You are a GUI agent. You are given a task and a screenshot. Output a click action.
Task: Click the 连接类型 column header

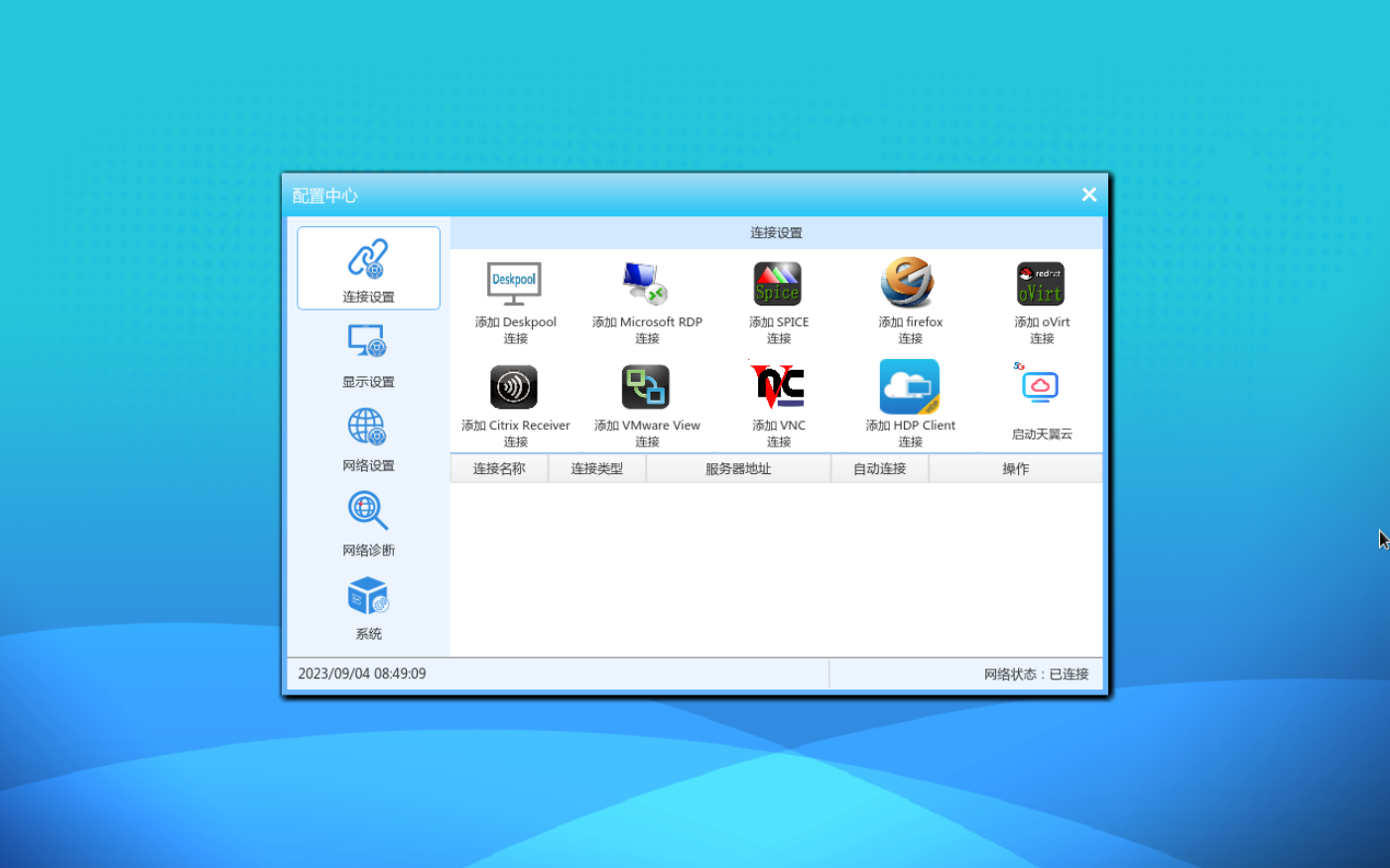[597, 468]
